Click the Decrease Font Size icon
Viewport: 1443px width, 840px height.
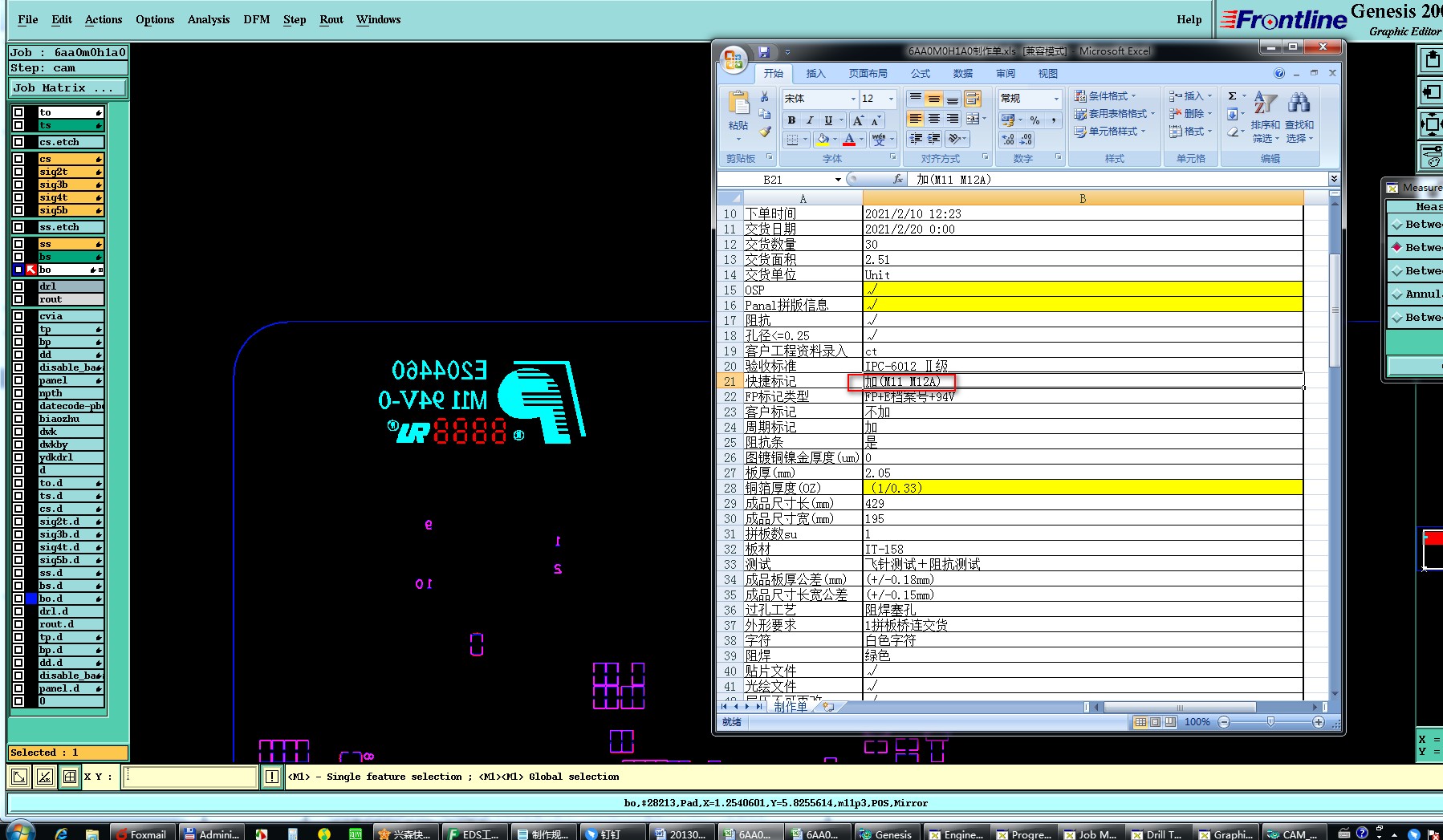[x=876, y=120]
